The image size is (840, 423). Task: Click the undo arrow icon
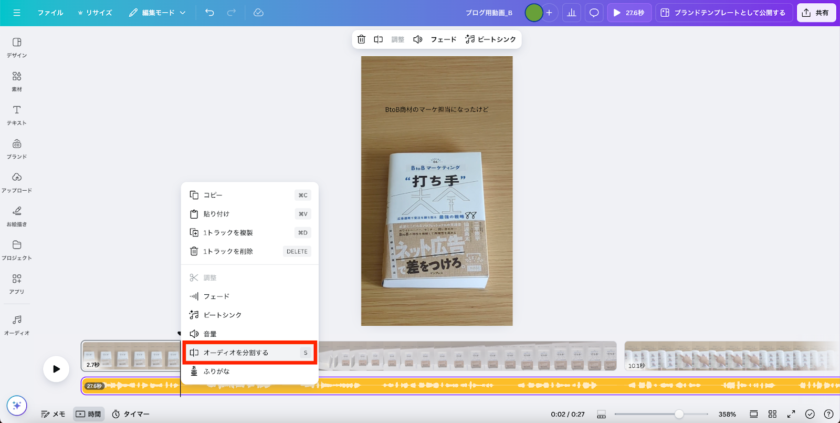(209, 13)
